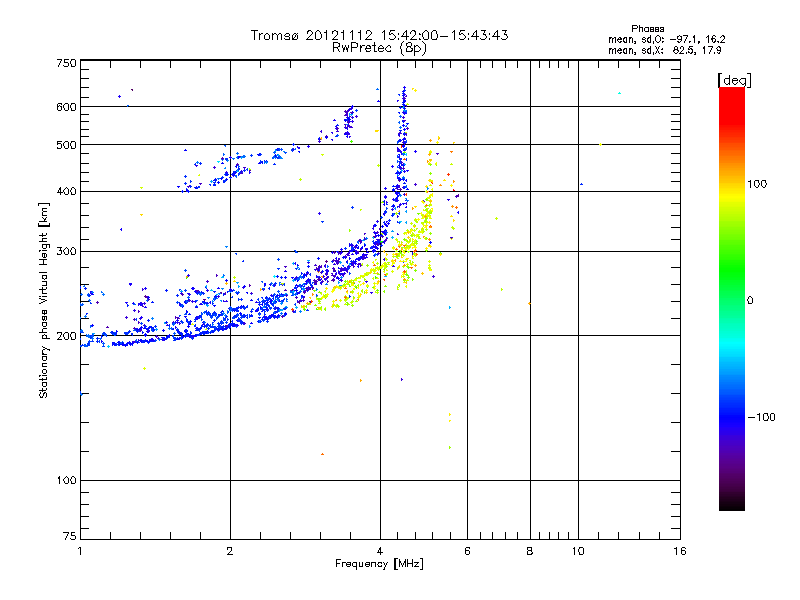
Task: Click the y-axis tick label '300'
Action: pos(66,252)
